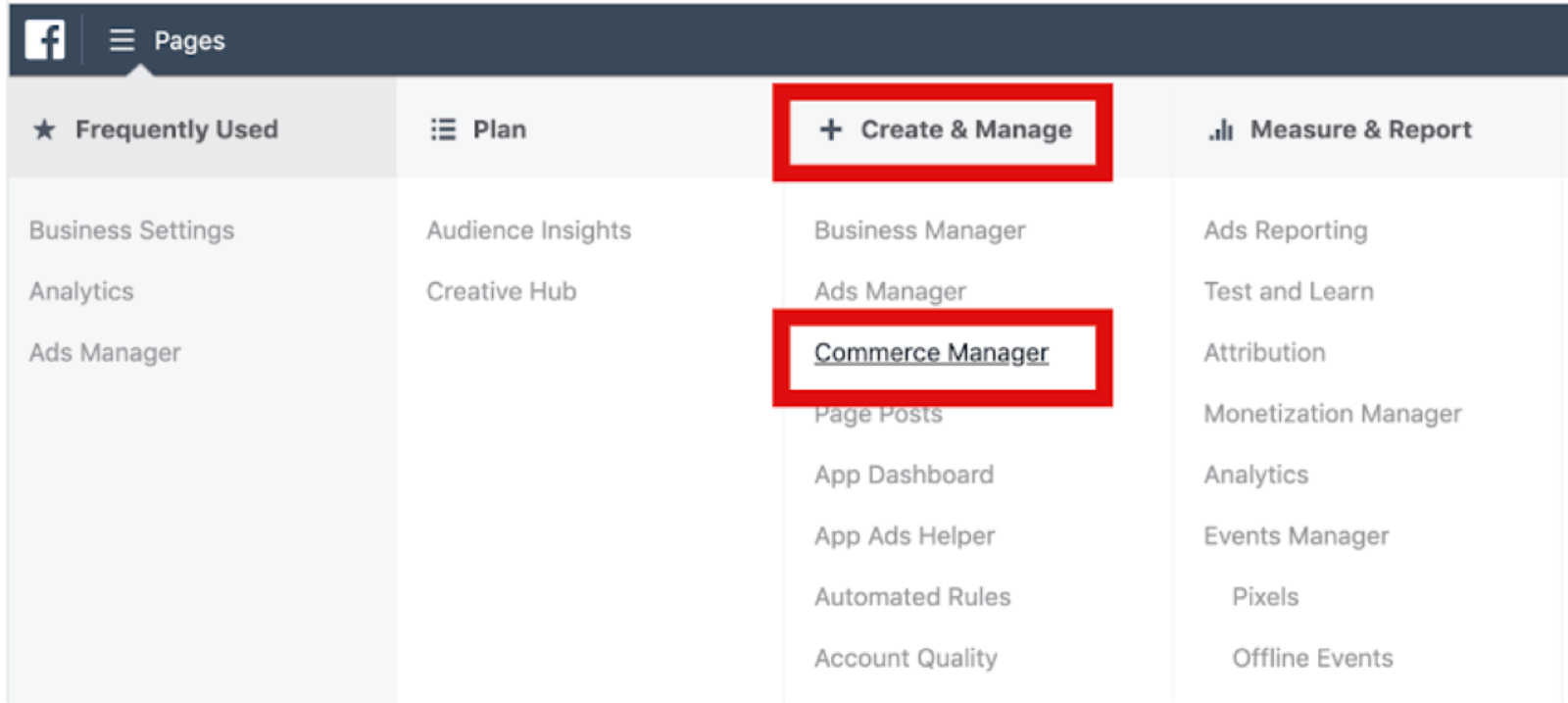View Account Quality
This screenshot has width=1568, height=703.
click(x=906, y=658)
